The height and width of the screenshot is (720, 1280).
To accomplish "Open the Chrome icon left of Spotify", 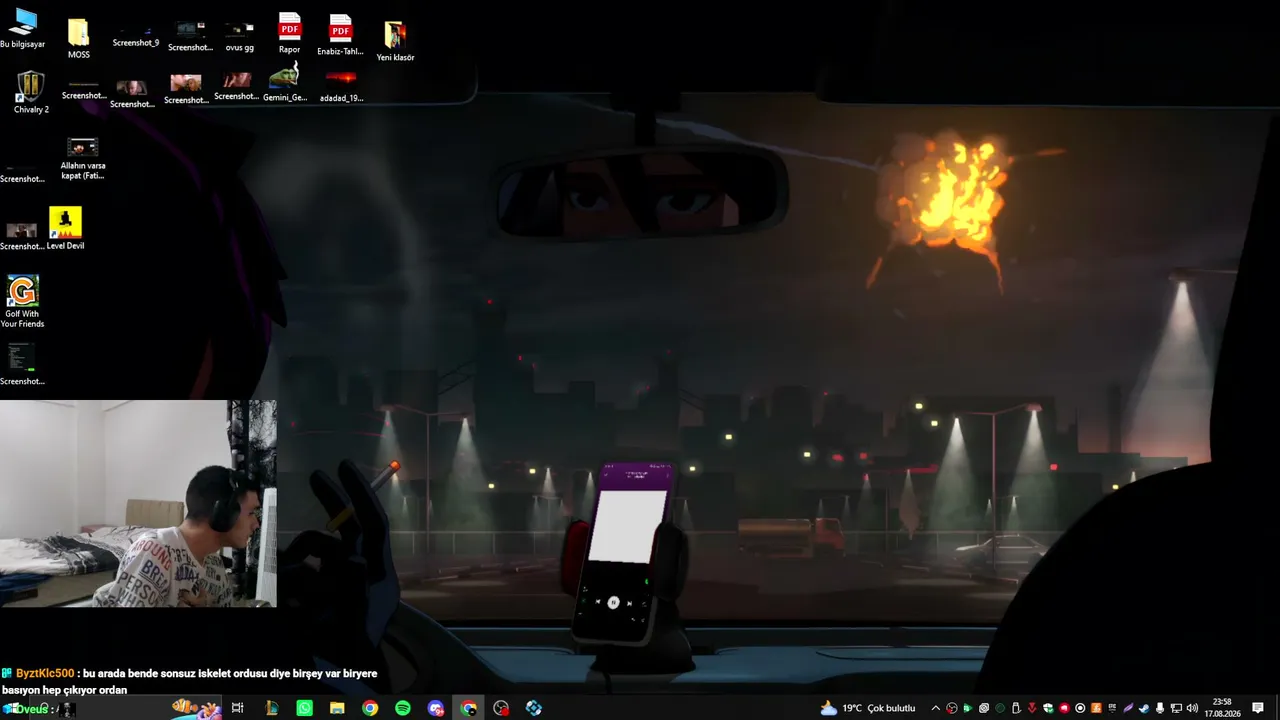I will coord(370,708).
